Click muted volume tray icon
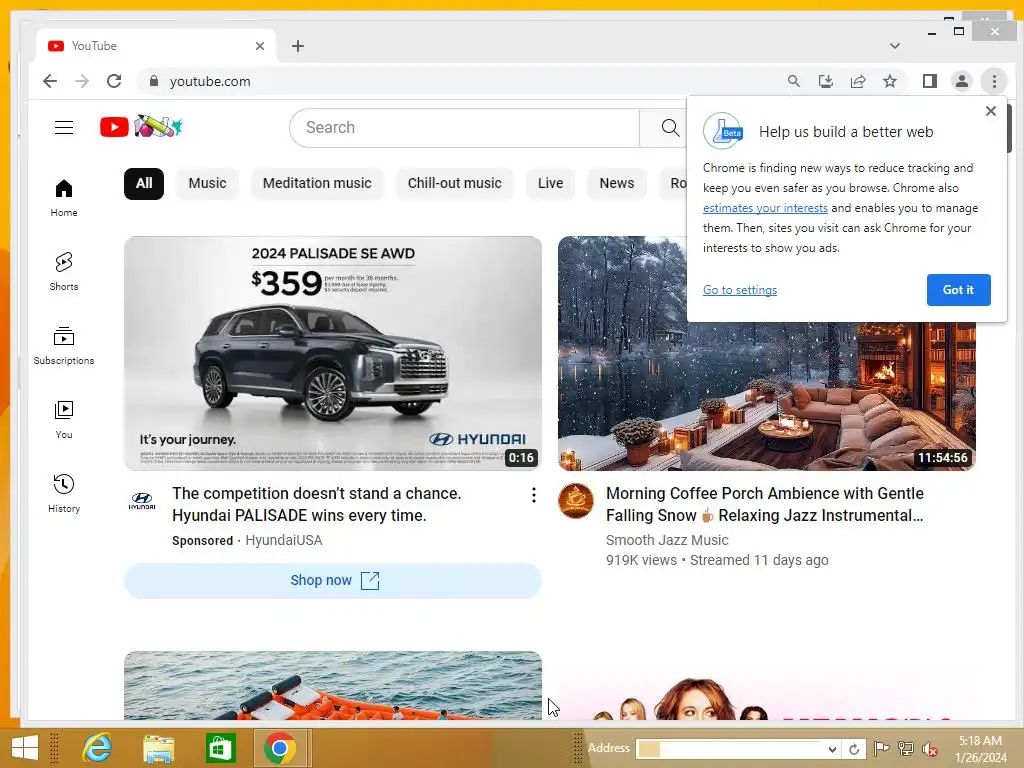 click(930, 749)
